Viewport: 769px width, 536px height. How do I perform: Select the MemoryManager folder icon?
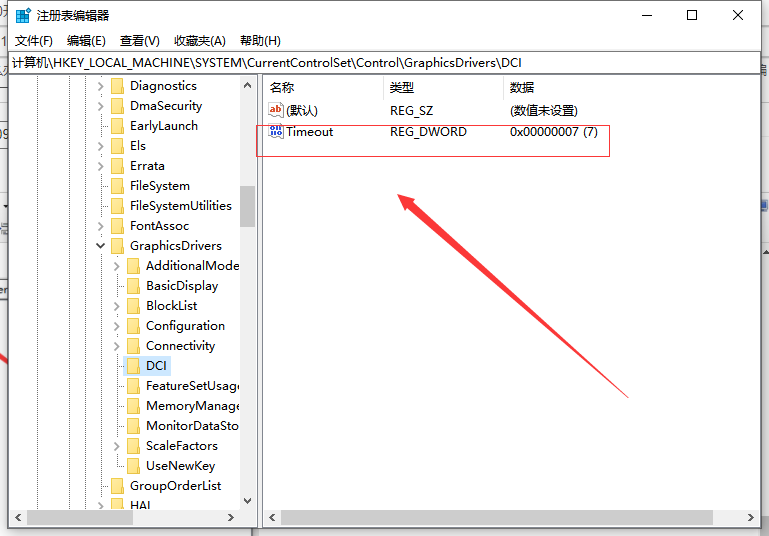133,406
